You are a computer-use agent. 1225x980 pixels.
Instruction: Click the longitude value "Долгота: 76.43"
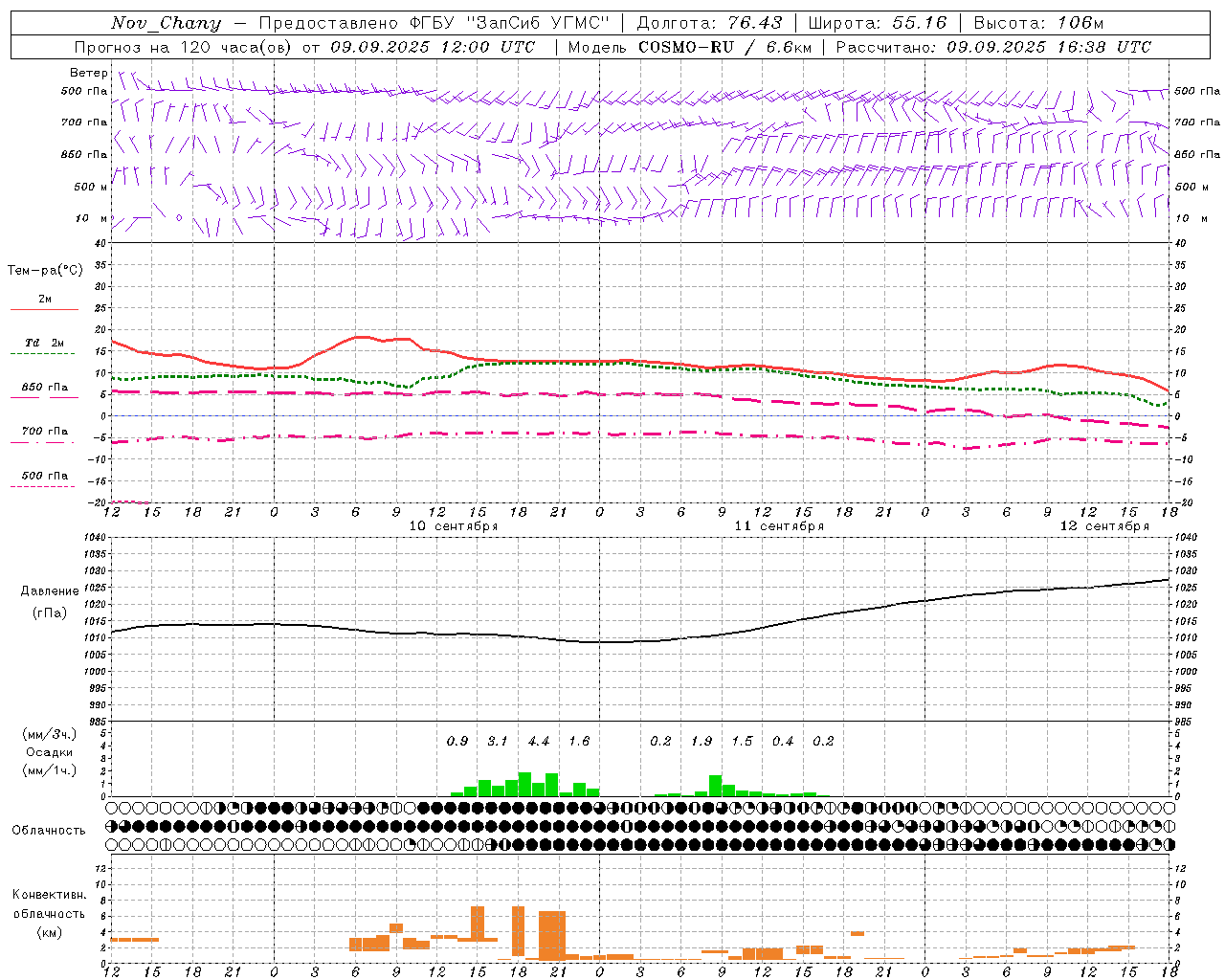(x=709, y=23)
